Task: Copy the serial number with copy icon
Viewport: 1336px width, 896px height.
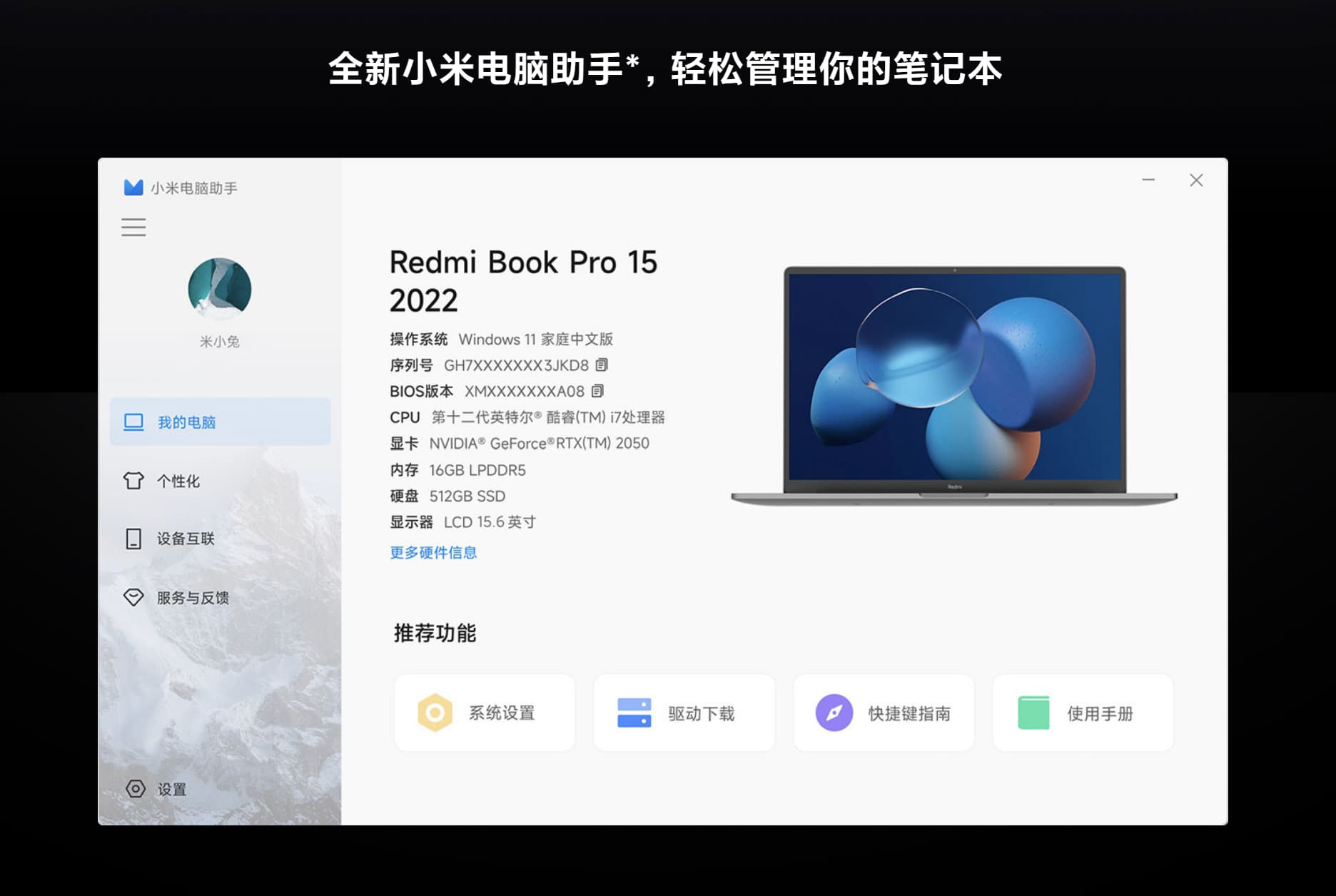Action: click(x=602, y=365)
